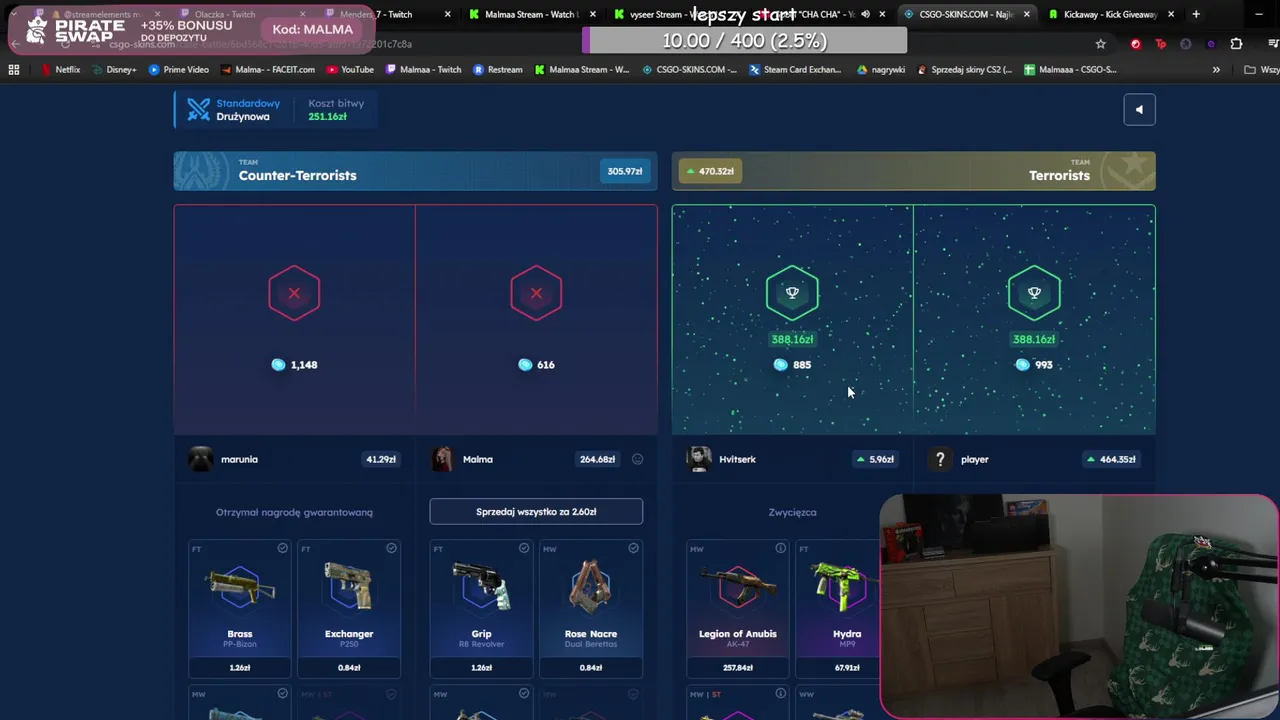
Task: Select the Exchanger P250 skin image
Action: click(x=349, y=587)
